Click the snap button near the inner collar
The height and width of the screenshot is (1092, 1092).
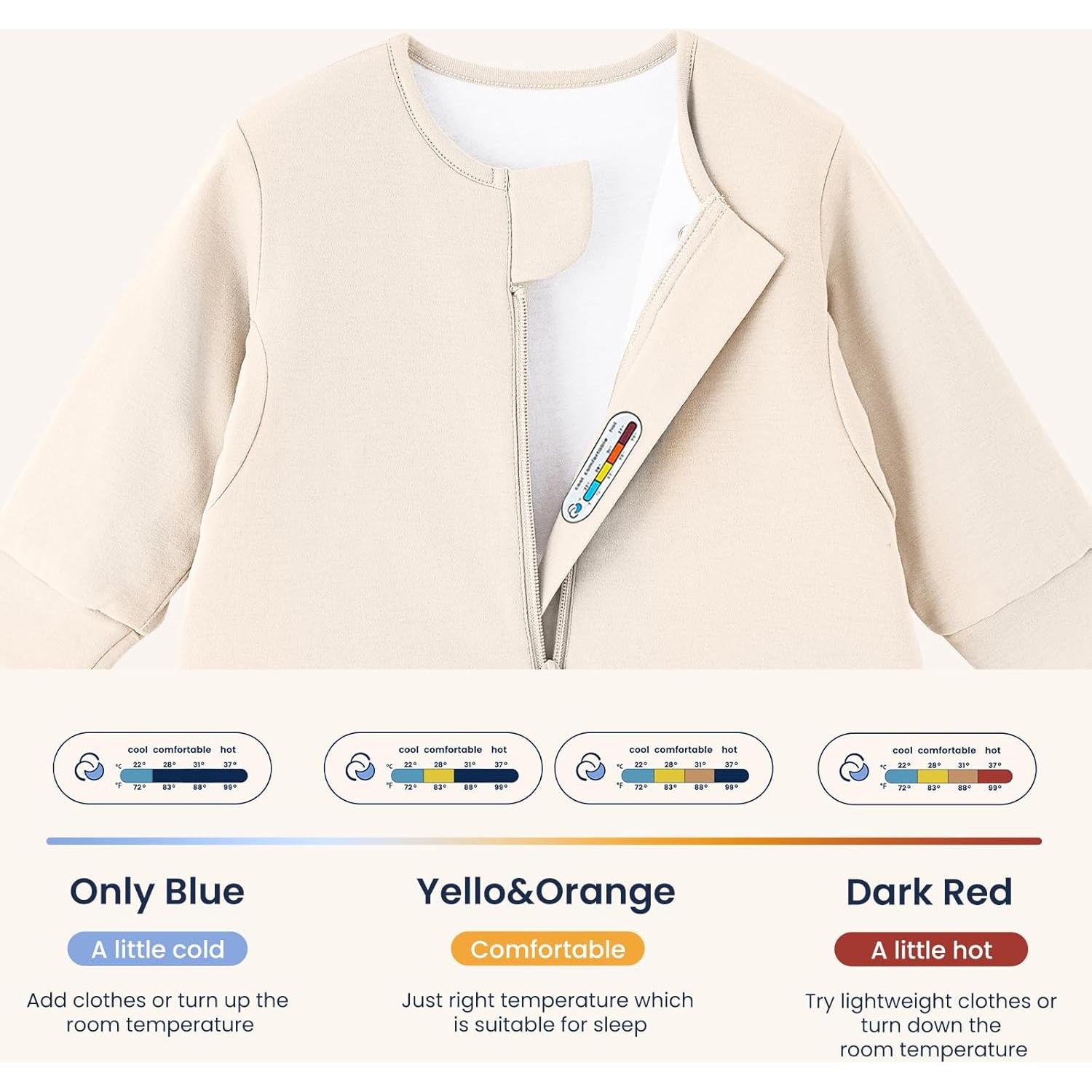[683, 233]
